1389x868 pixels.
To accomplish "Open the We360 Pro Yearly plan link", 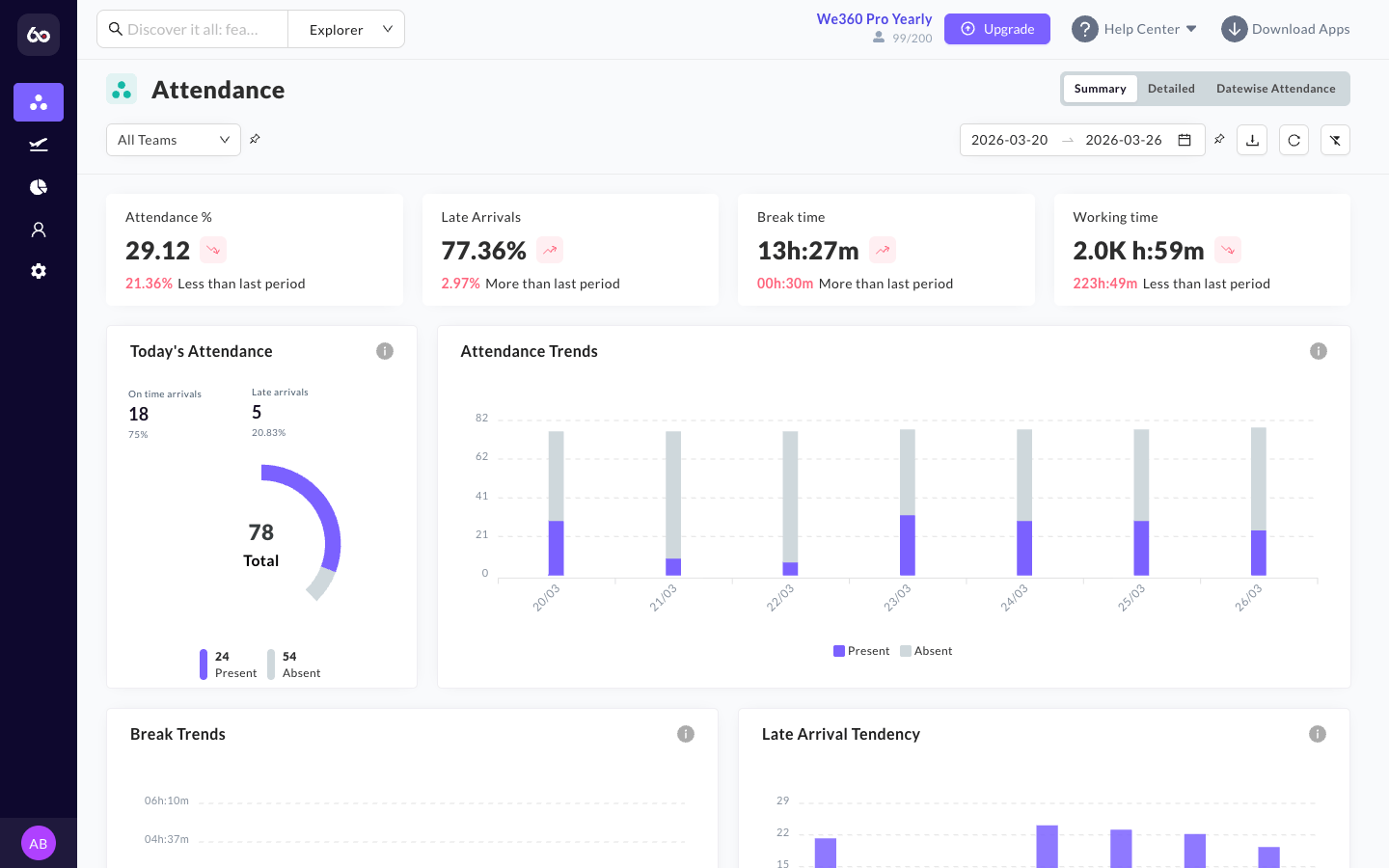I will 874,19.
